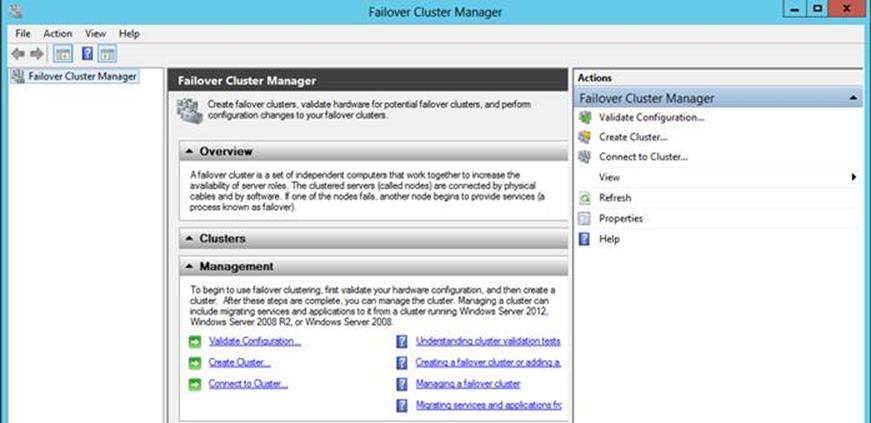This screenshot has width=871, height=423.
Task: Click green arrow icon beside Validate Configuration link
Action: (x=195, y=342)
